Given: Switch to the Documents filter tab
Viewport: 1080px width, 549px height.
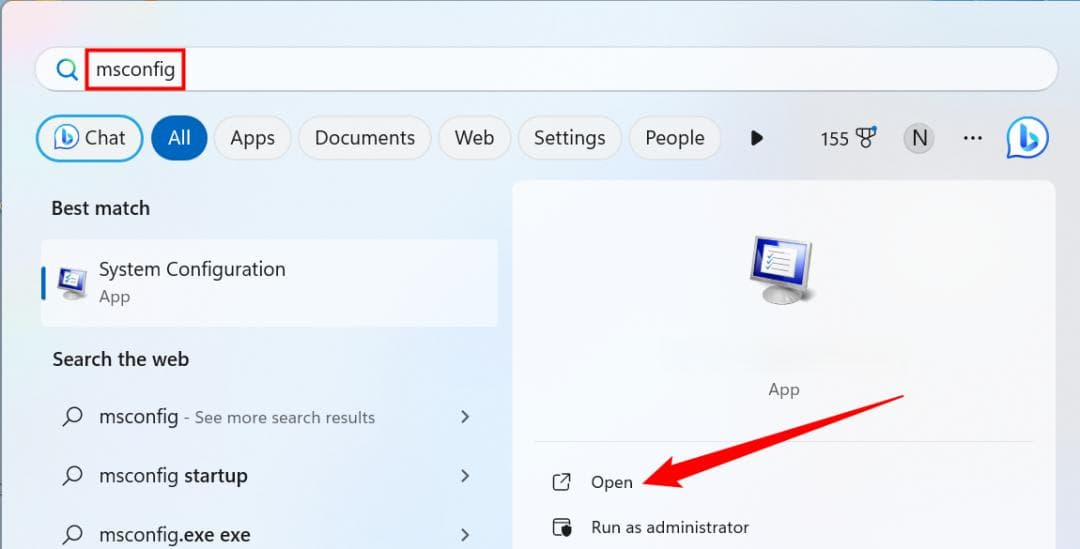Looking at the screenshot, I should (x=364, y=138).
